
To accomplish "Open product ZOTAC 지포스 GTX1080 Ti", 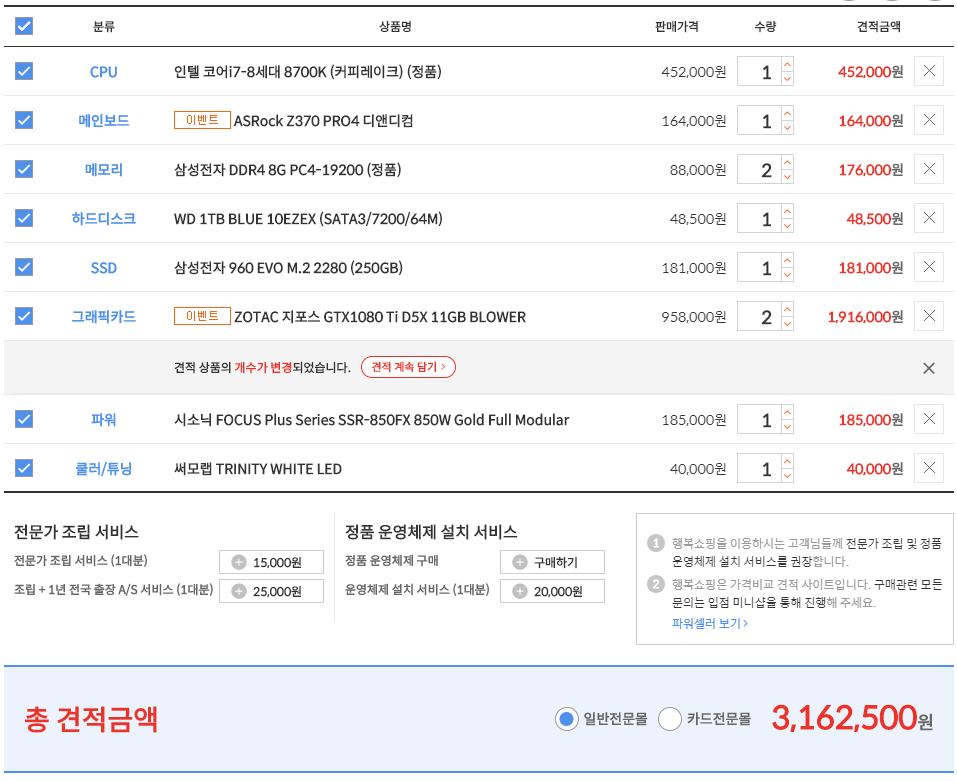I will (380, 317).
